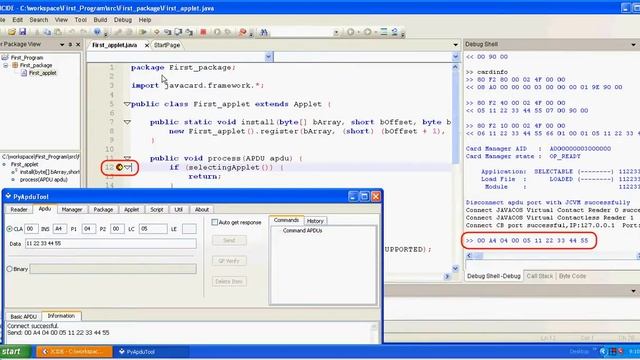Collapse the First_package tree node
Screen dimensions: 640x360
coord(6,65)
